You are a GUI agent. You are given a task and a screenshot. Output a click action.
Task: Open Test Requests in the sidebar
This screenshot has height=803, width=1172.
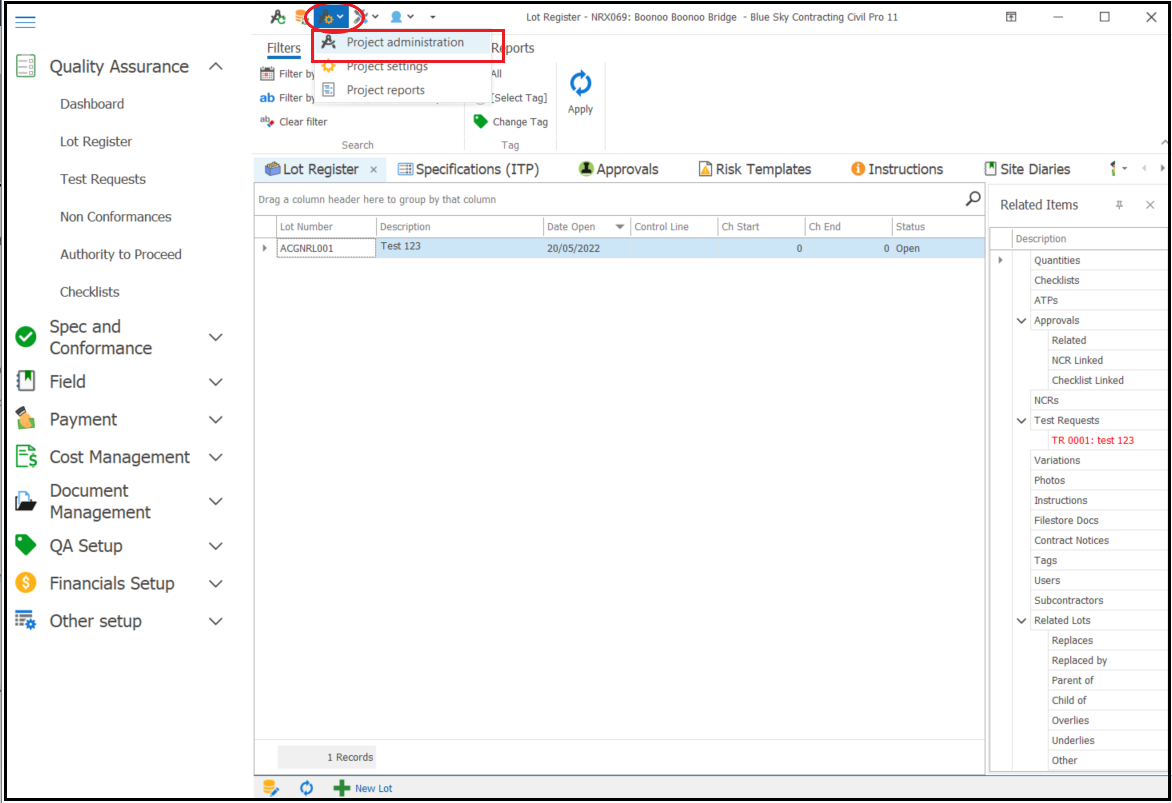[x=102, y=179]
